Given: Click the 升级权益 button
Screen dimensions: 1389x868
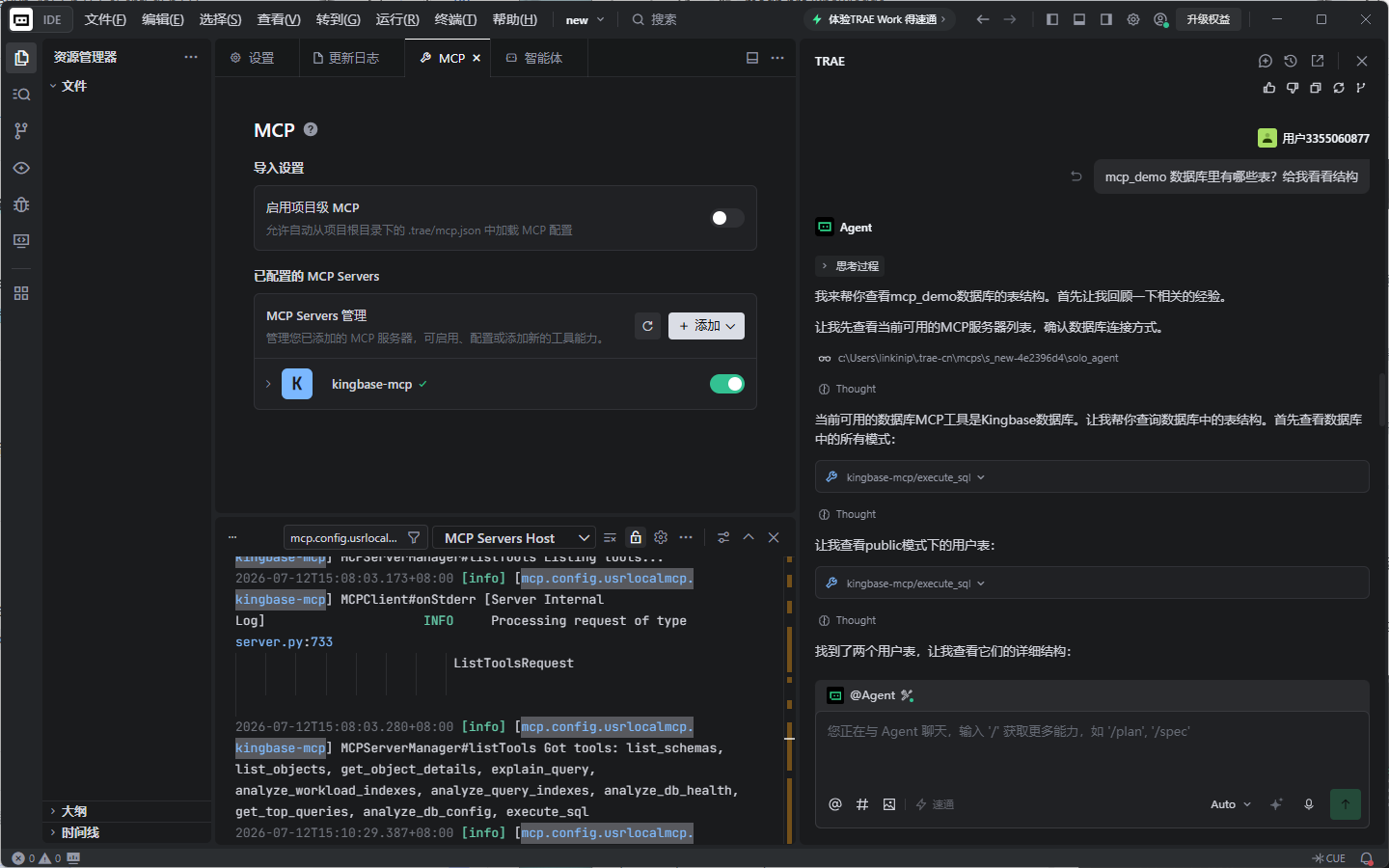Looking at the screenshot, I should tap(1209, 19).
